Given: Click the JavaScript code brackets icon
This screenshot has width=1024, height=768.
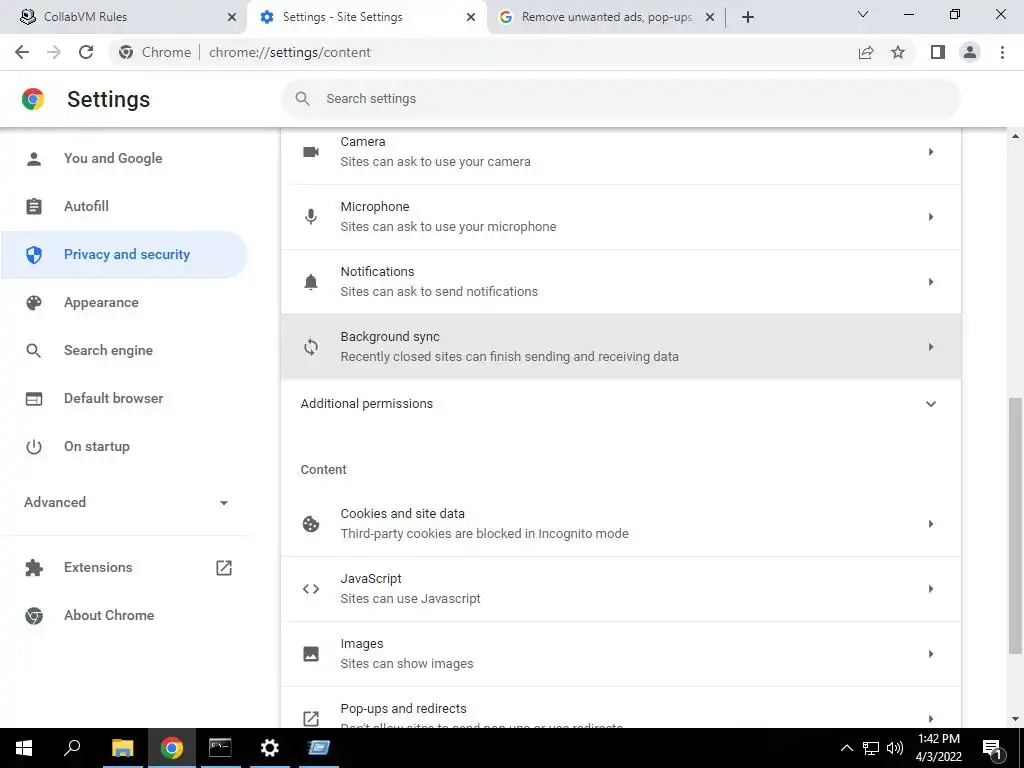Looking at the screenshot, I should pyautogui.click(x=311, y=589).
